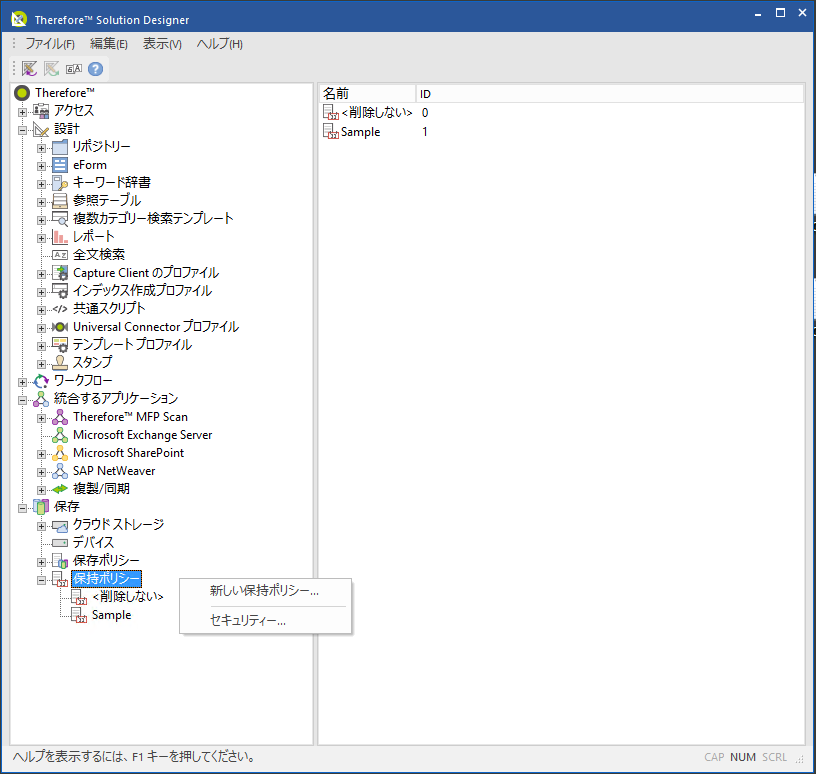816x774 pixels.
Task: Expand the レポート node
Action: pos(41,238)
